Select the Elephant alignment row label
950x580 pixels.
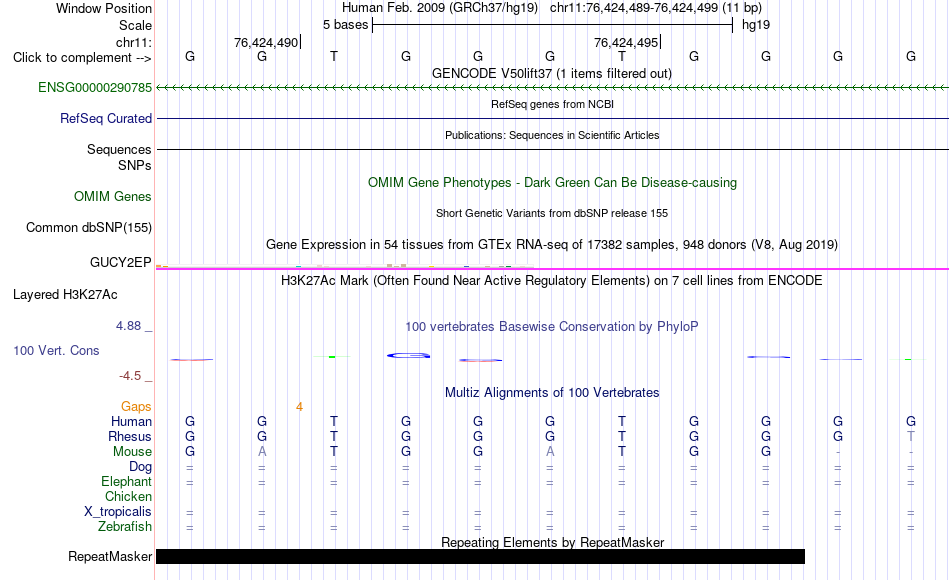tap(126, 482)
